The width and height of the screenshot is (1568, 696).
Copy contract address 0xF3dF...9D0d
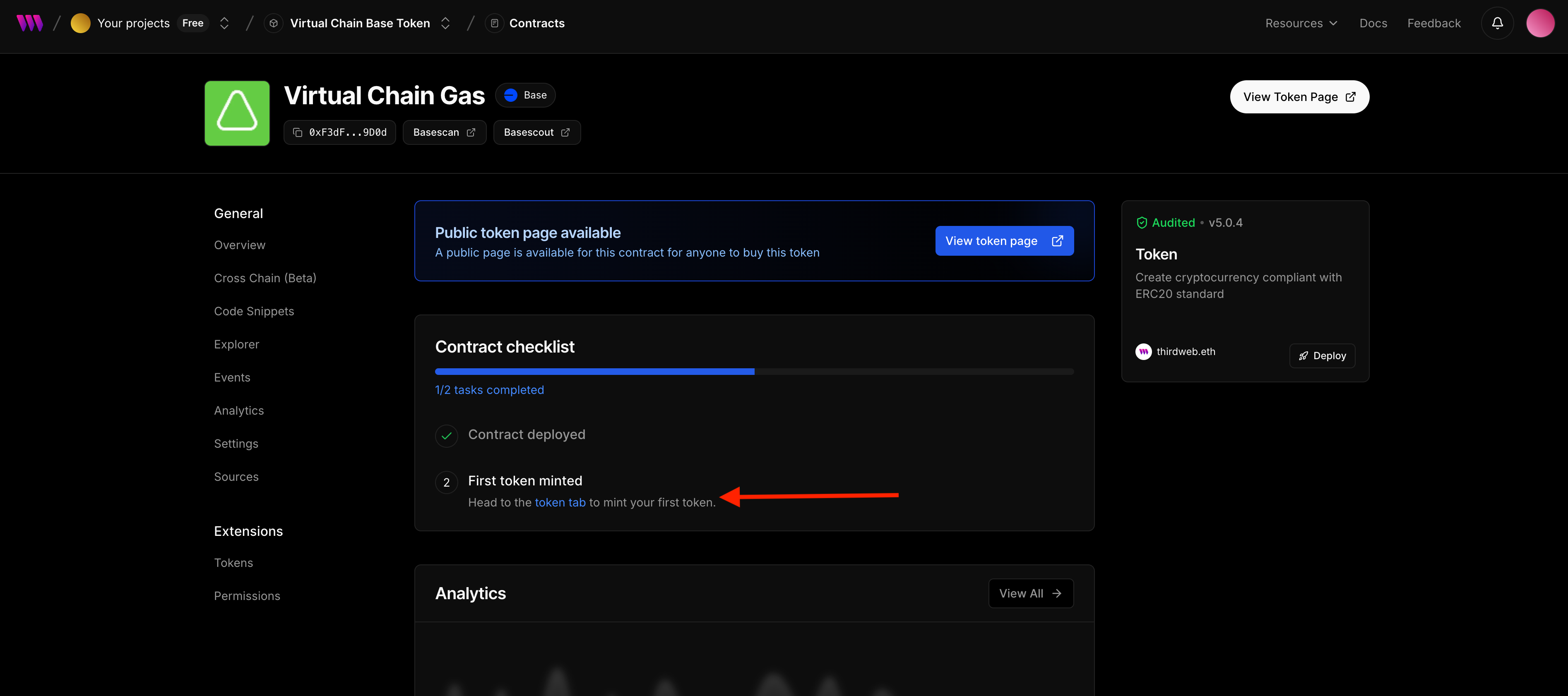pyautogui.click(x=340, y=132)
